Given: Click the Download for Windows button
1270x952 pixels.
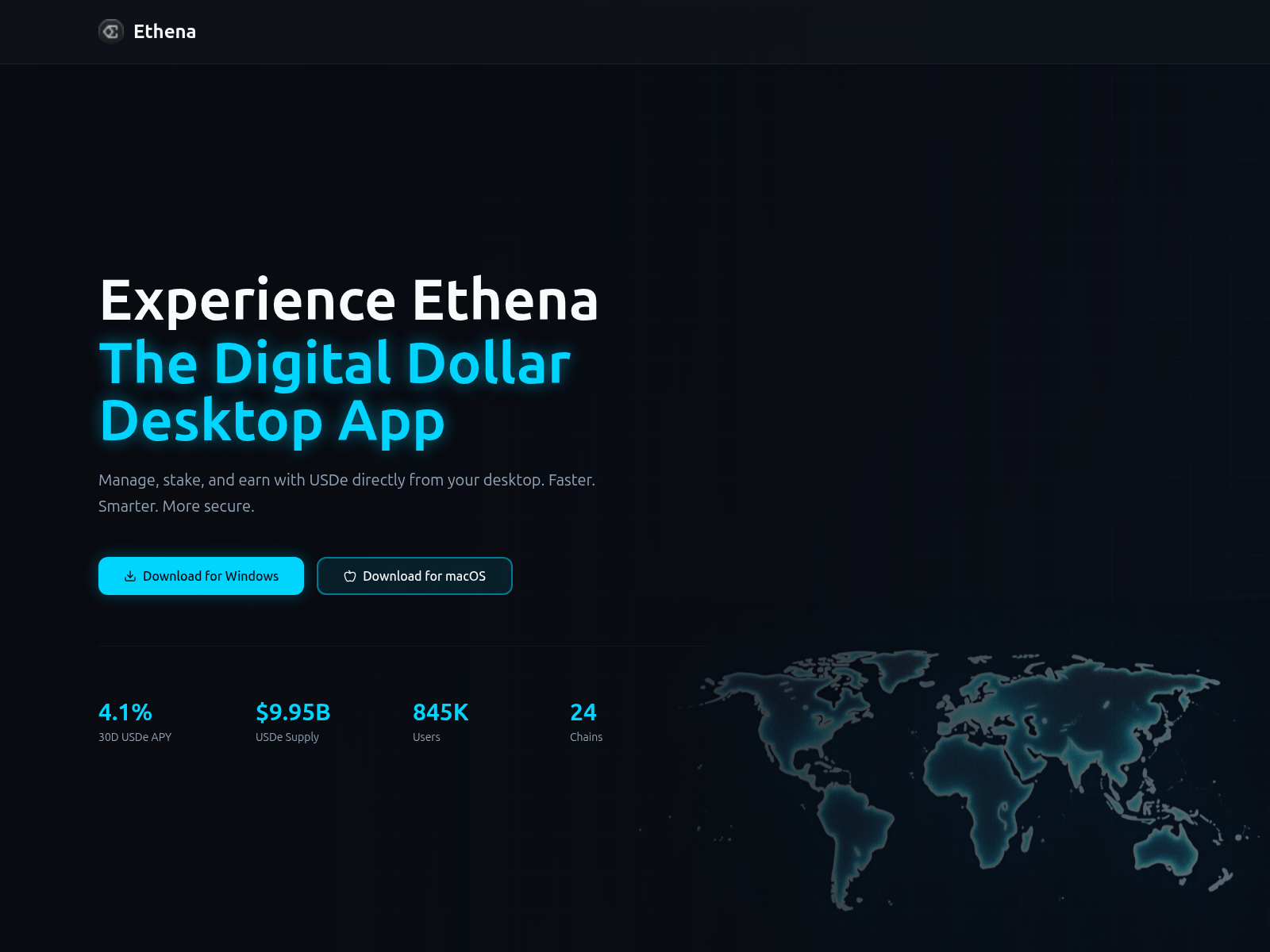Looking at the screenshot, I should coord(201,576).
